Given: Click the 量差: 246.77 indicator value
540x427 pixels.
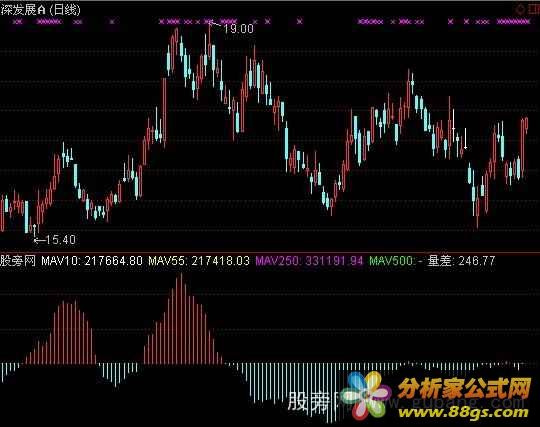Looking at the screenshot, I should pos(461,261).
